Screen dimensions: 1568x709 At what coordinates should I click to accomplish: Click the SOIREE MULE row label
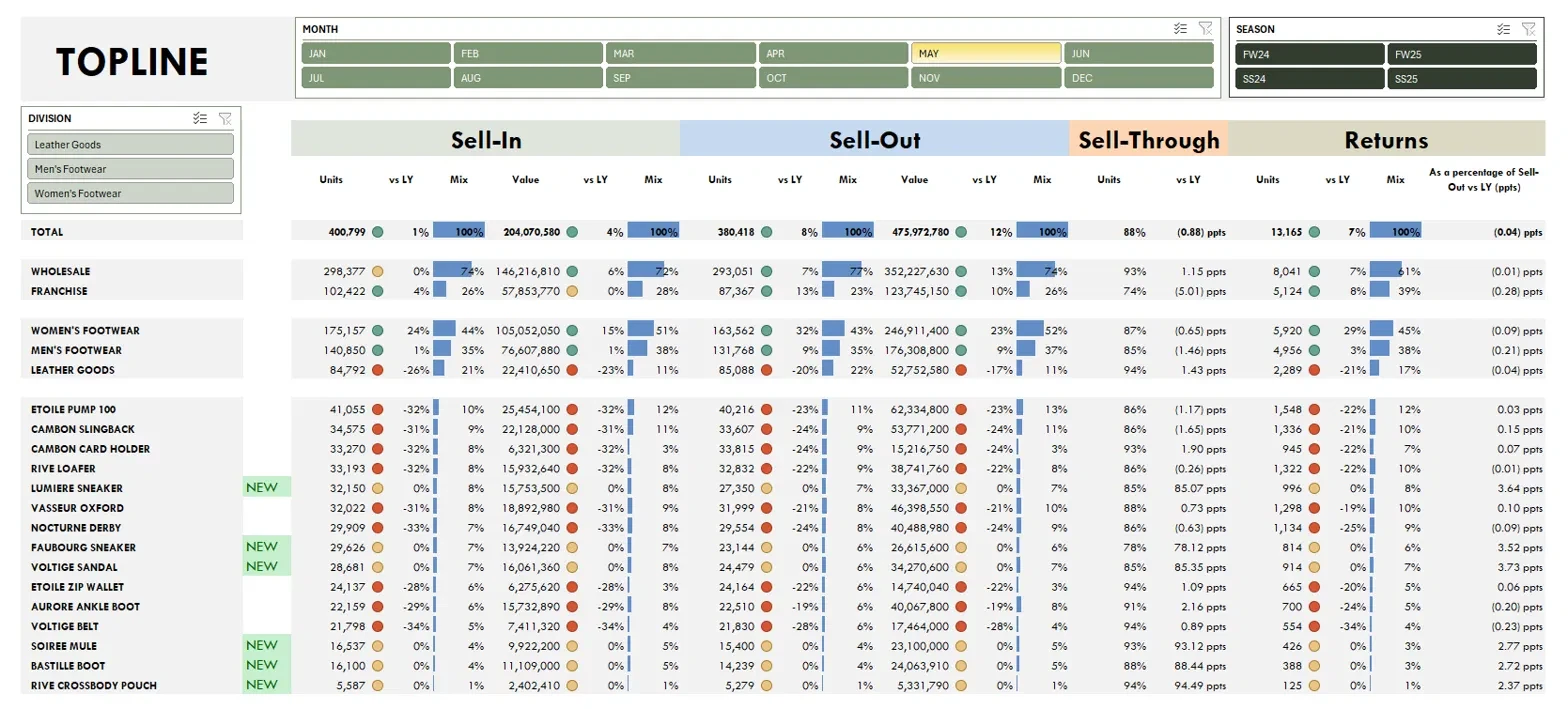[64, 646]
